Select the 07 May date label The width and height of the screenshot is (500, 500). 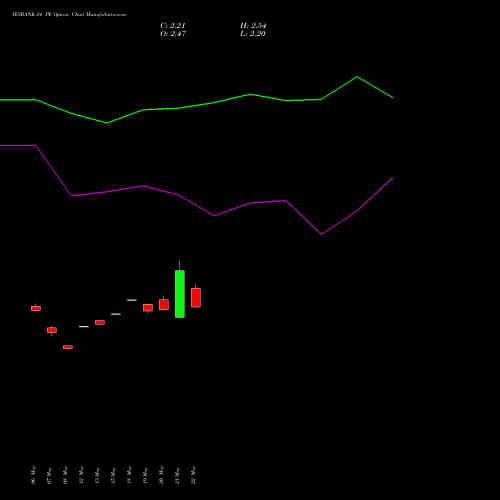tap(49, 475)
